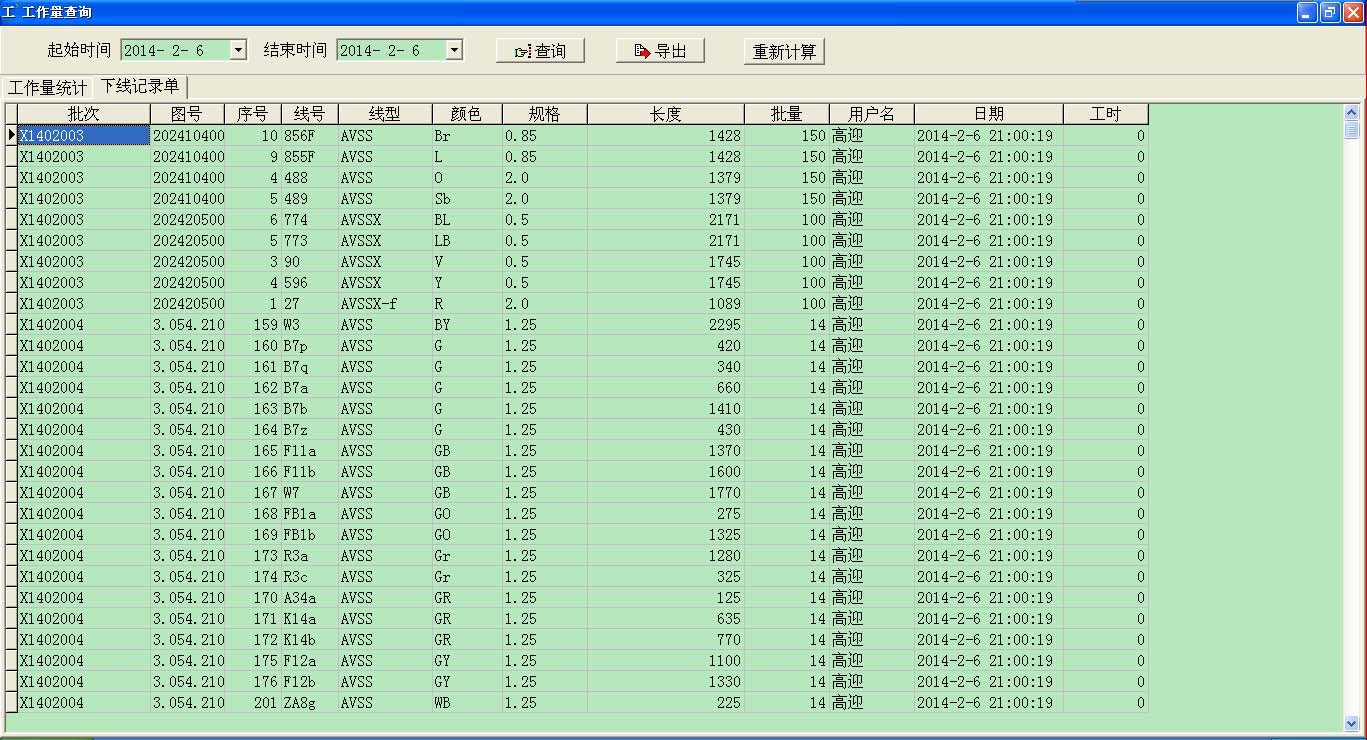The height and width of the screenshot is (740, 1367).
Task: Click wire number cell ZA8g
Action: [x=310, y=702]
